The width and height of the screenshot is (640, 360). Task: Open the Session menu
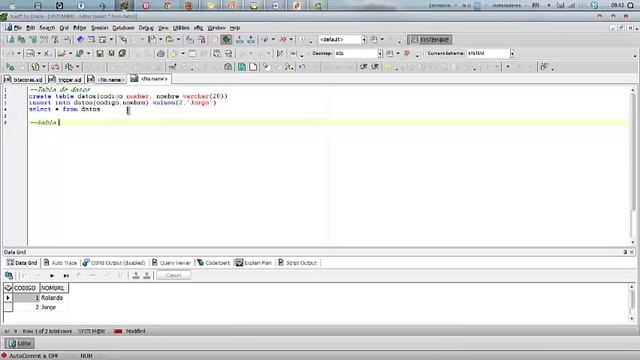coord(99,28)
